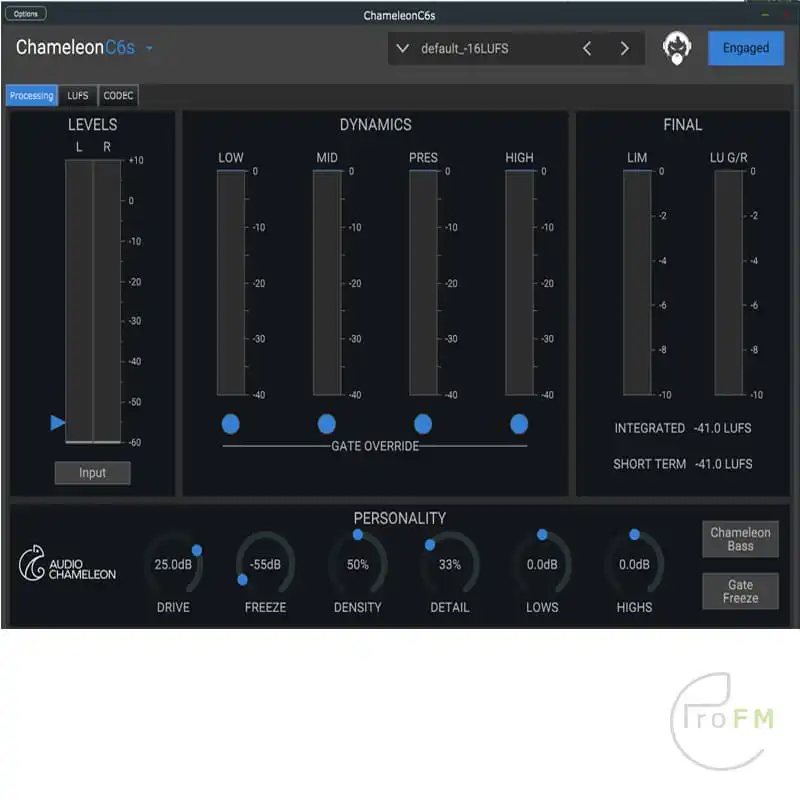The height and width of the screenshot is (800, 800).
Task: Activate the Gate Freeze button
Action: click(740, 590)
